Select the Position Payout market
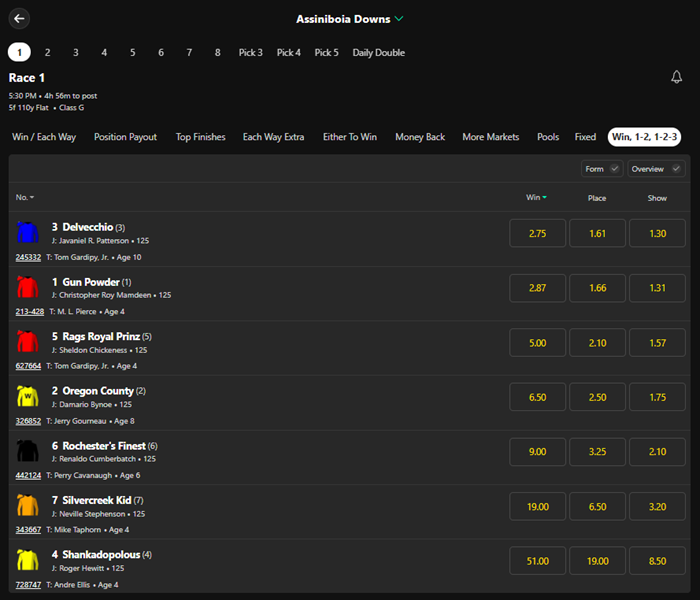The image size is (700, 600). [125, 137]
